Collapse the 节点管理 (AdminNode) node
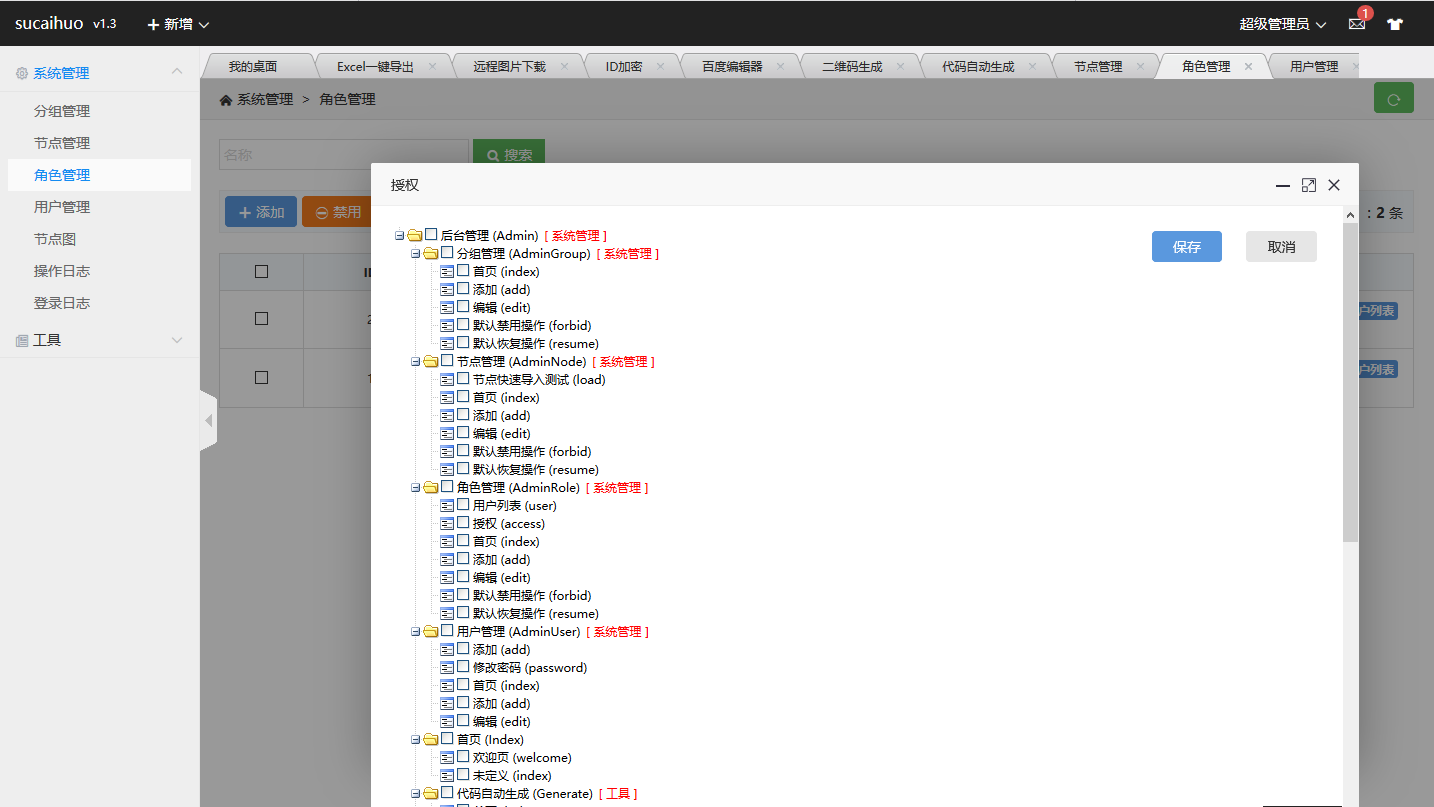 click(x=415, y=361)
